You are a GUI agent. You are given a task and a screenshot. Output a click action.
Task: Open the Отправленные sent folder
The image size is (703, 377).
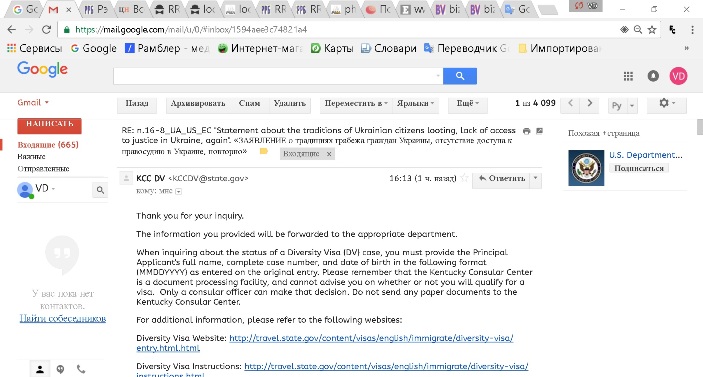tap(43, 169)
